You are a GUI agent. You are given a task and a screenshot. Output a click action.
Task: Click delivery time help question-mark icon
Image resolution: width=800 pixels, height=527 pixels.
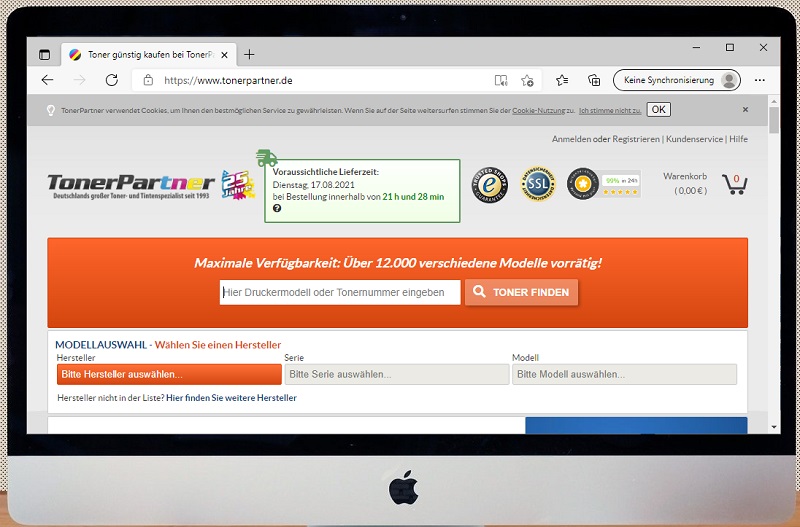(277, 208)
